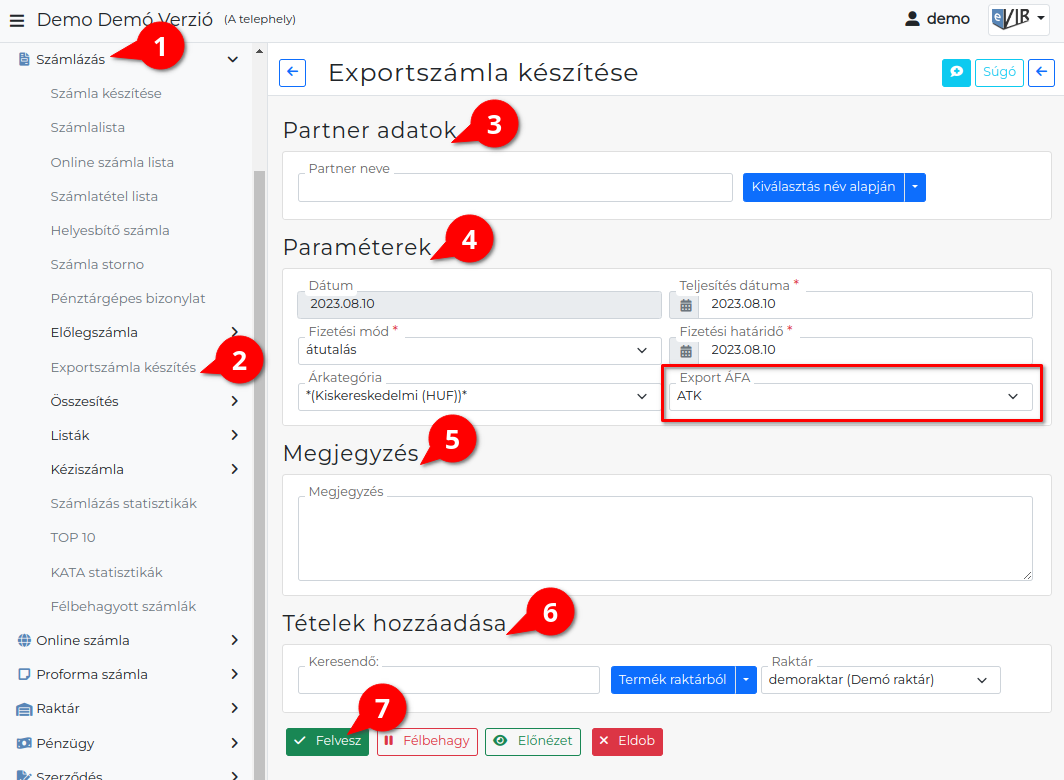
Task: Click into the Megjegyzés text area
Action: (665, 538)
